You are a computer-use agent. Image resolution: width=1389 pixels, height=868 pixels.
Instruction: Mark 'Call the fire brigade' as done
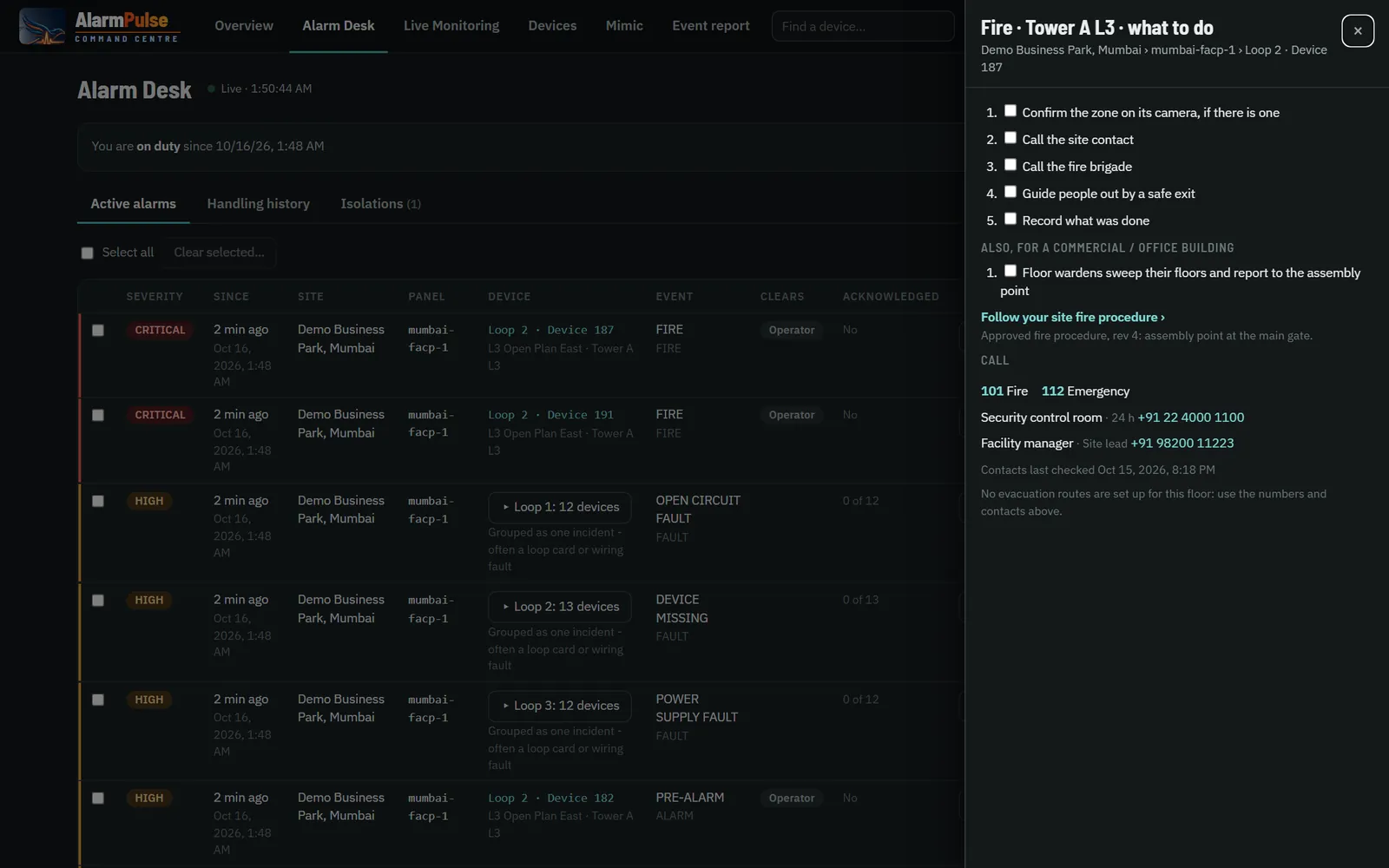pos(1010,165)
